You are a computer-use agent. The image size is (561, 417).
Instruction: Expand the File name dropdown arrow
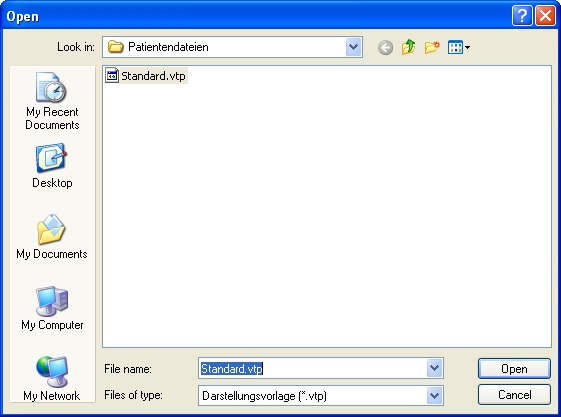(x=434, y=368)
